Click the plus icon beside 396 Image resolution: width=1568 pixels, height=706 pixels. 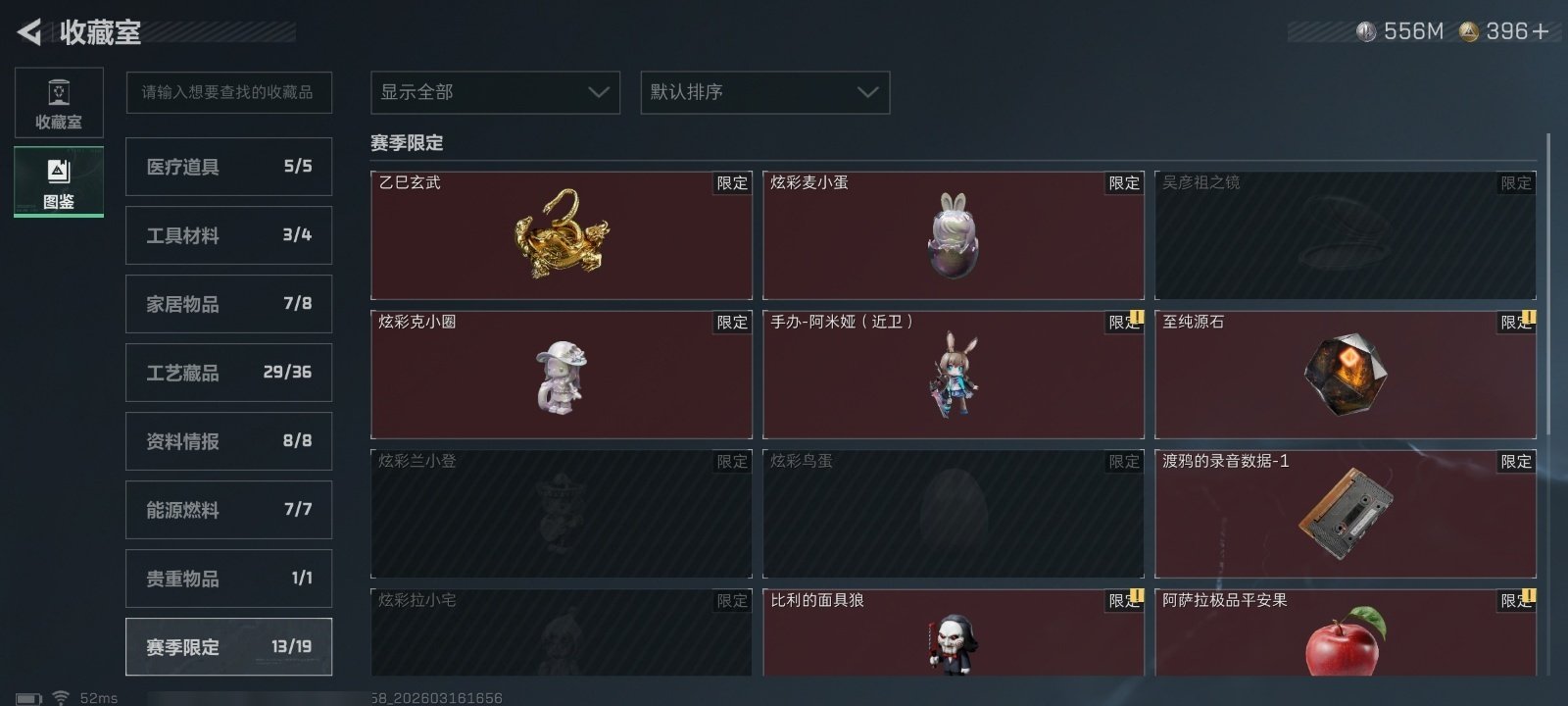point(1541,31)
